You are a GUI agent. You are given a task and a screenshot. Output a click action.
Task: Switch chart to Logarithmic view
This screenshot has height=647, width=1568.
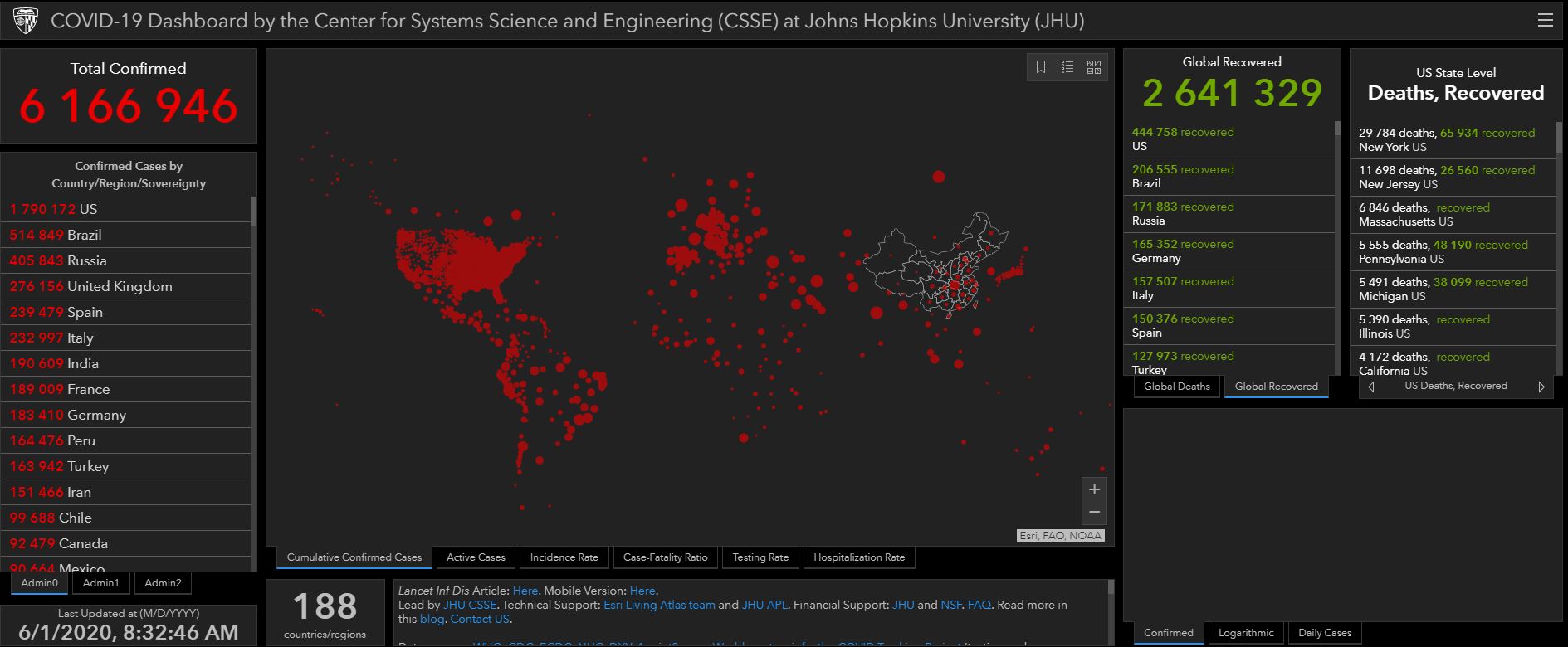pyautogui.click(x=1245, y=633)
